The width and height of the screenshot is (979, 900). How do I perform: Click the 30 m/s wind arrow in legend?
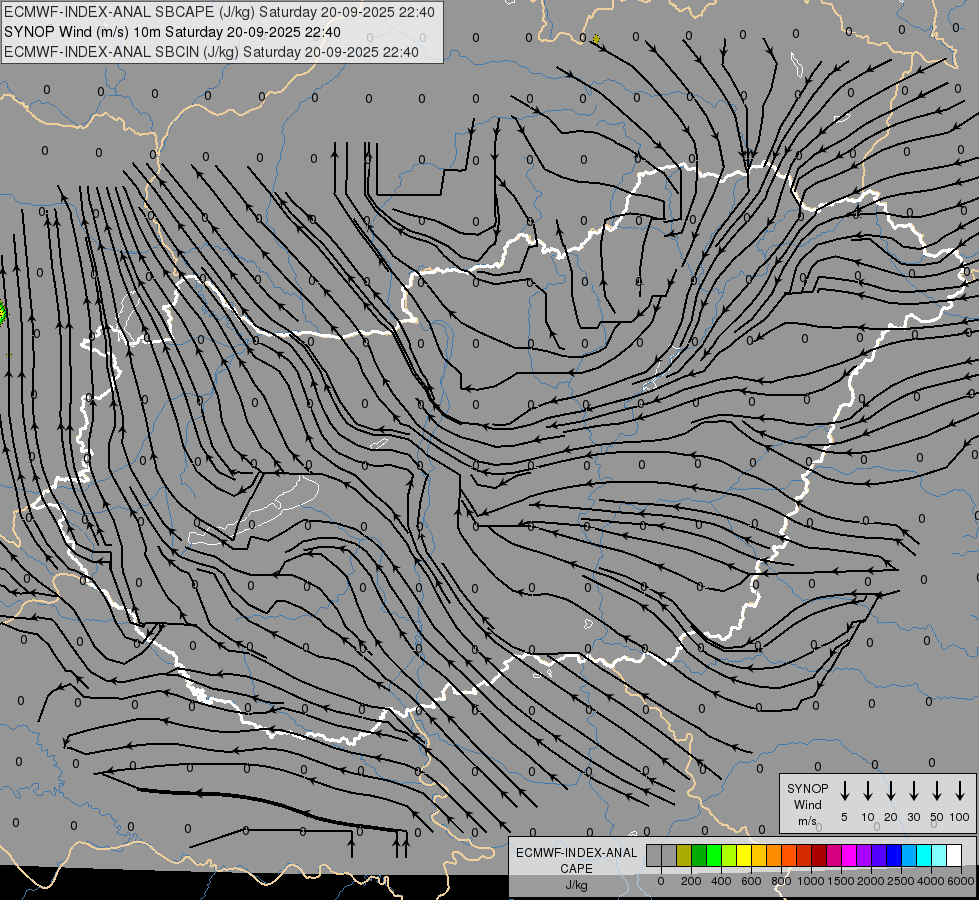click(x=913, y=791)
